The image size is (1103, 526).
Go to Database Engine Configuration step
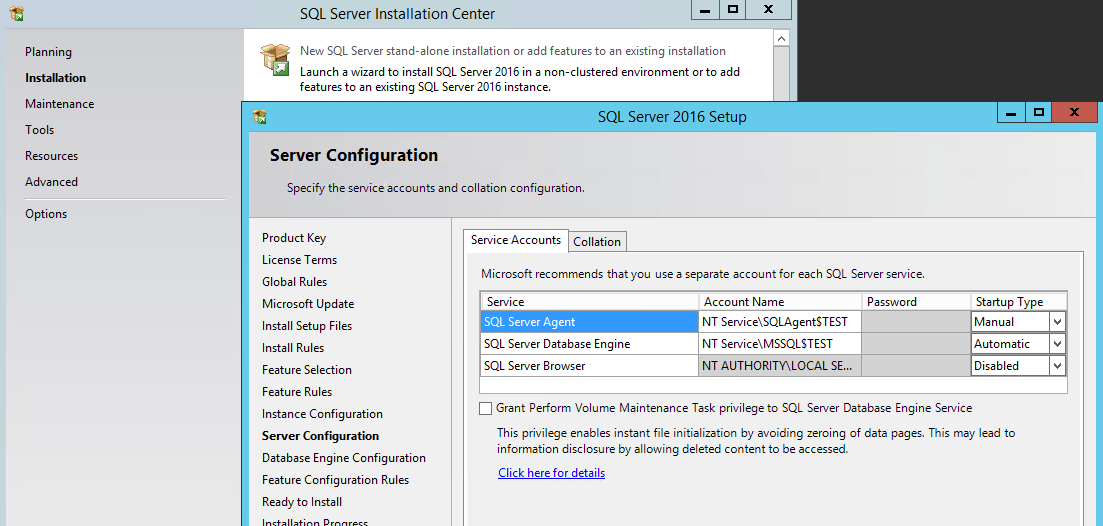[x=344, y=458]
